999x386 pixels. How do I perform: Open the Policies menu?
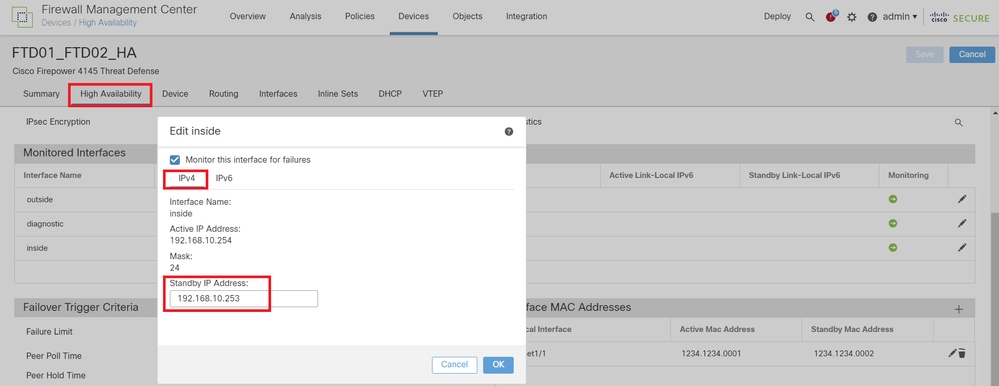[359, 17]
